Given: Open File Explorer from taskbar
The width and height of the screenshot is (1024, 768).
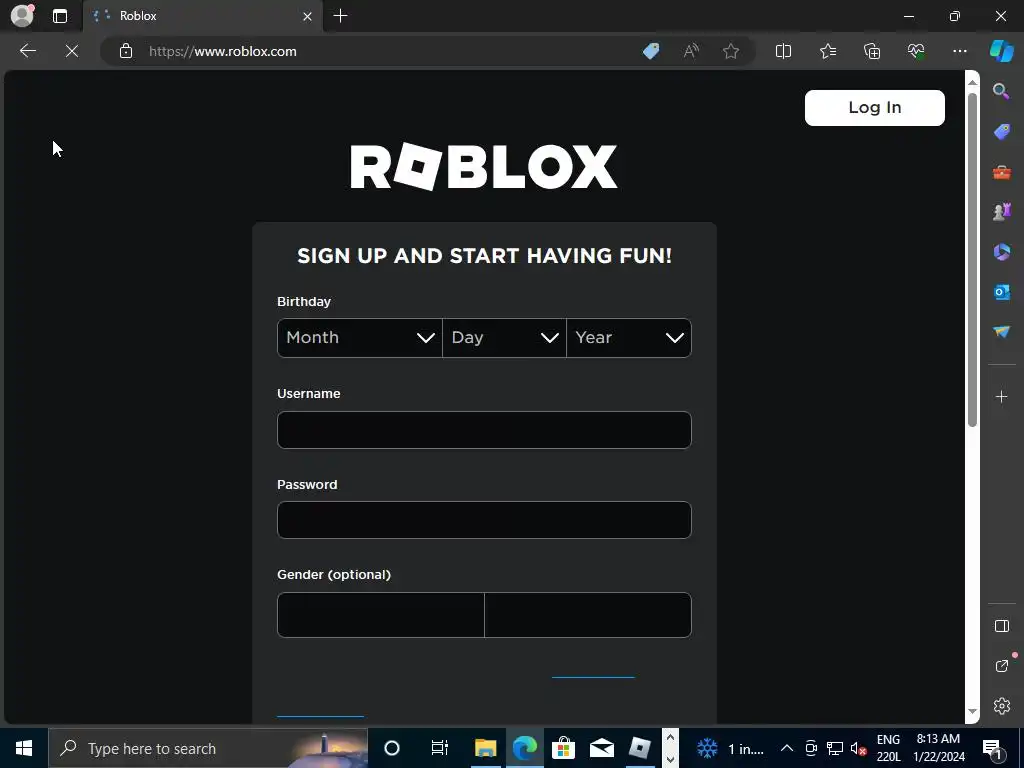Looking at the screenshot, I should [485, 748].
